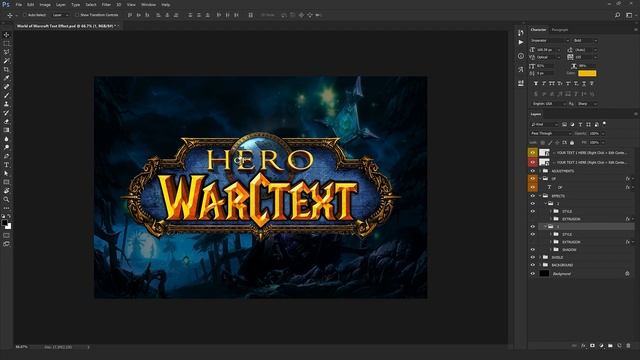Click the Delete layer trash icon
640x360 pixels.
coord(628,346)
